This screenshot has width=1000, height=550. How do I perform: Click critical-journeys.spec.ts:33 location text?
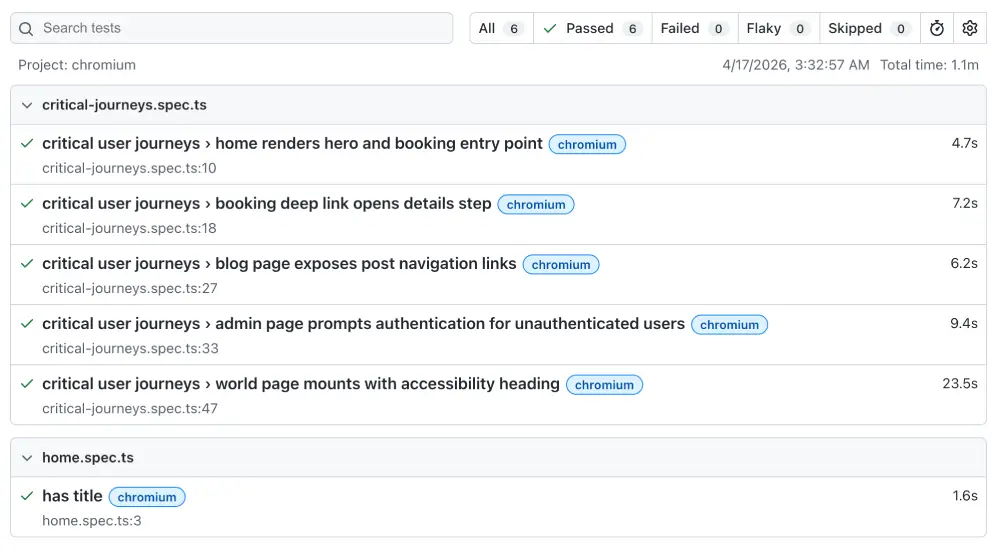[x=130, y=348]
